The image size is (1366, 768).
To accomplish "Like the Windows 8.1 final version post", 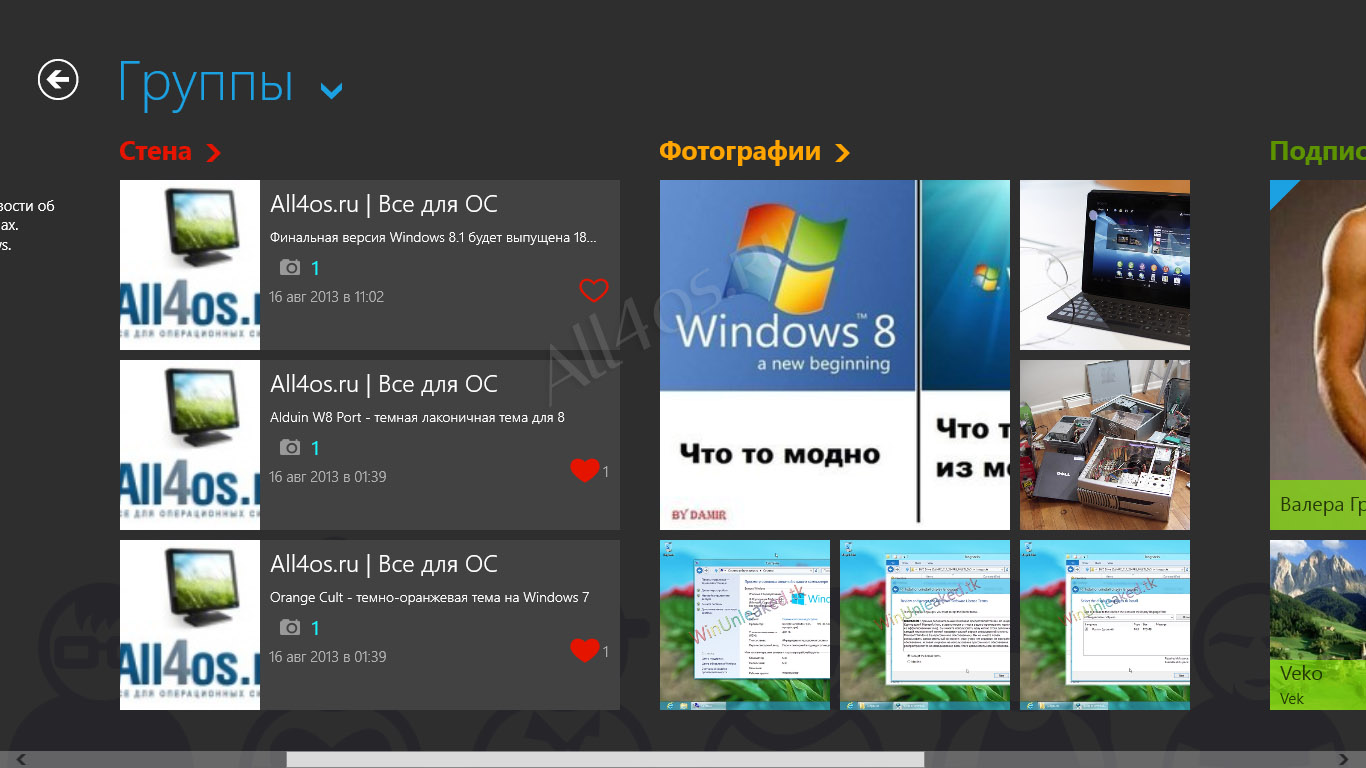I will click(x=594, y=290).
